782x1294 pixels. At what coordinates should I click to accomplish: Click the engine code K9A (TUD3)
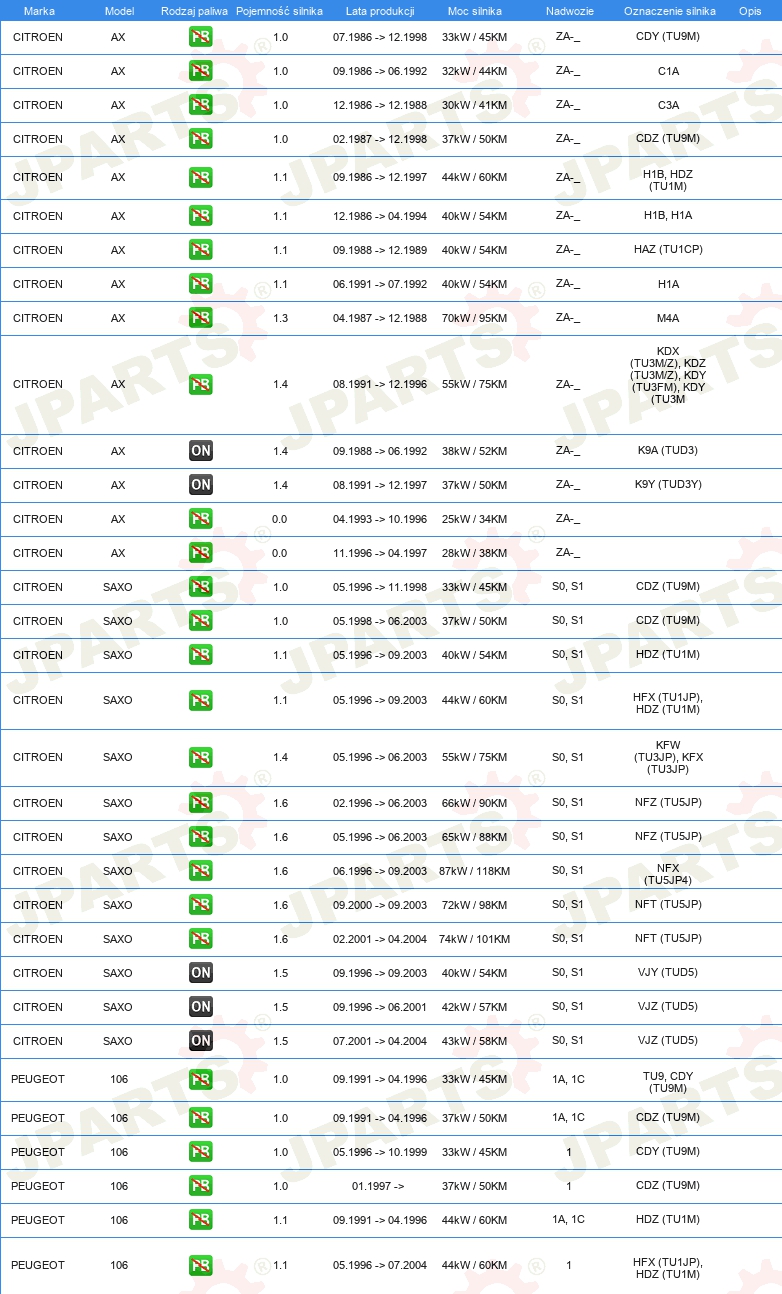click(668, 451)
